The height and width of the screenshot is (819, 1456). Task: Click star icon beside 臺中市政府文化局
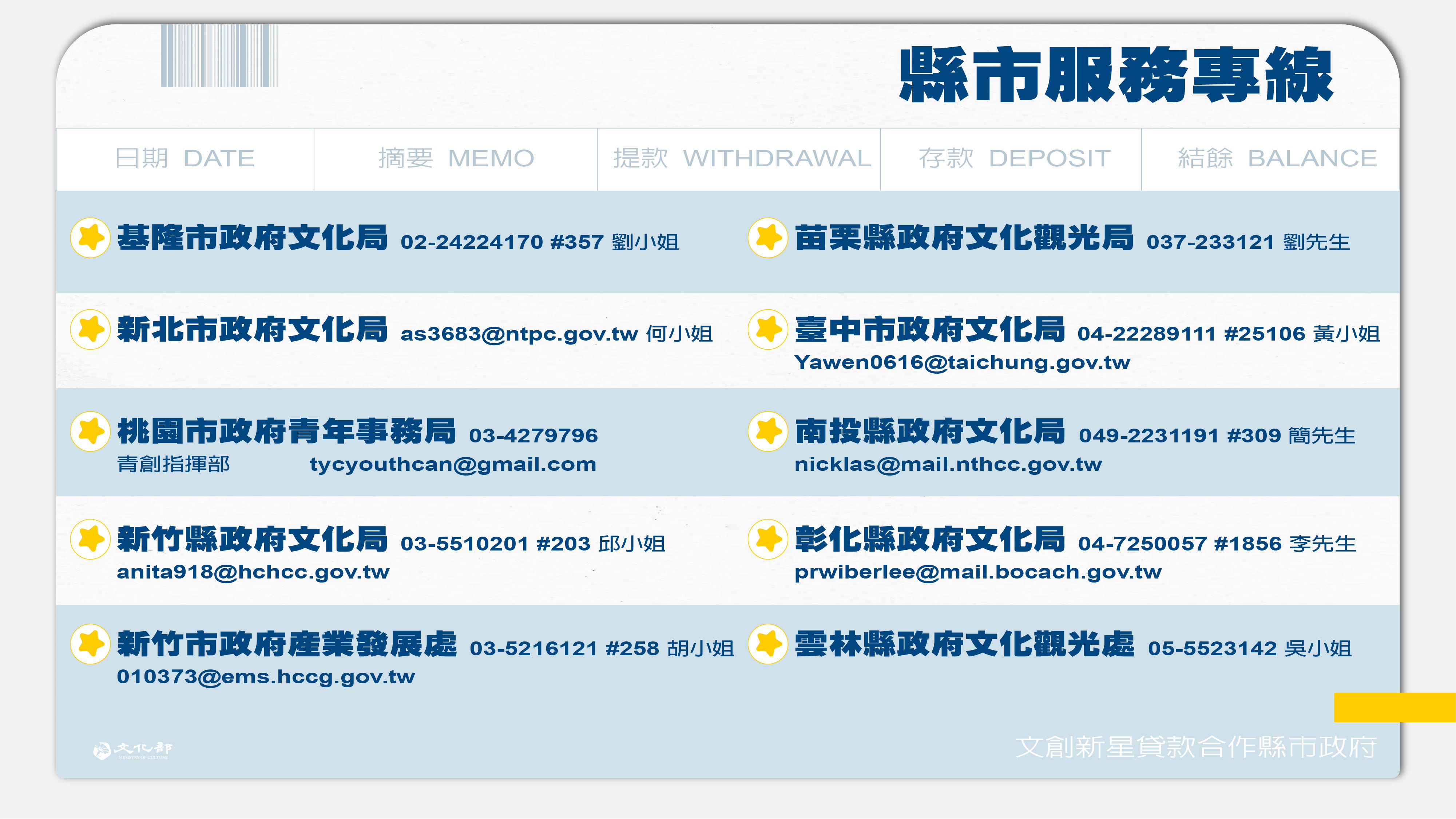coord(767,330)
